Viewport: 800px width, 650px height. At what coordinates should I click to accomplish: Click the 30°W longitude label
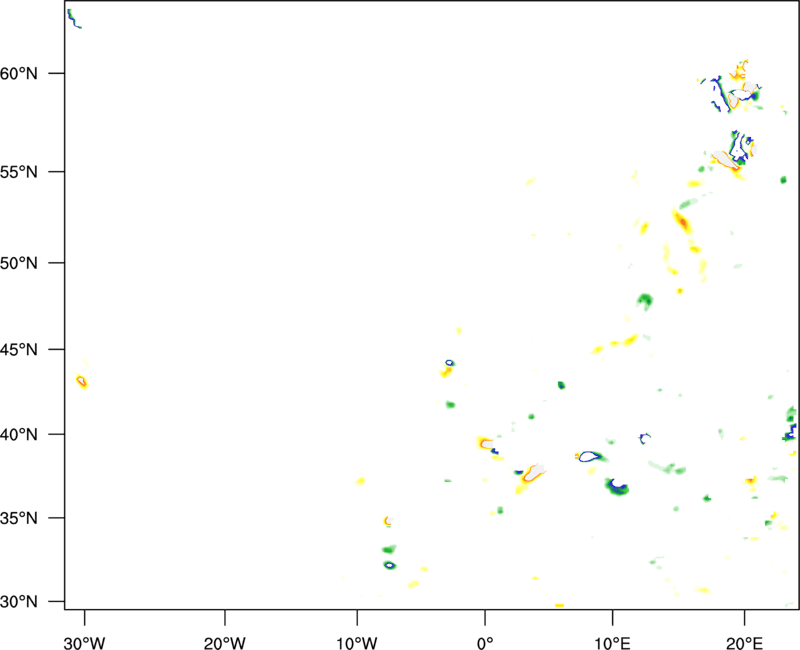point(84,643)
